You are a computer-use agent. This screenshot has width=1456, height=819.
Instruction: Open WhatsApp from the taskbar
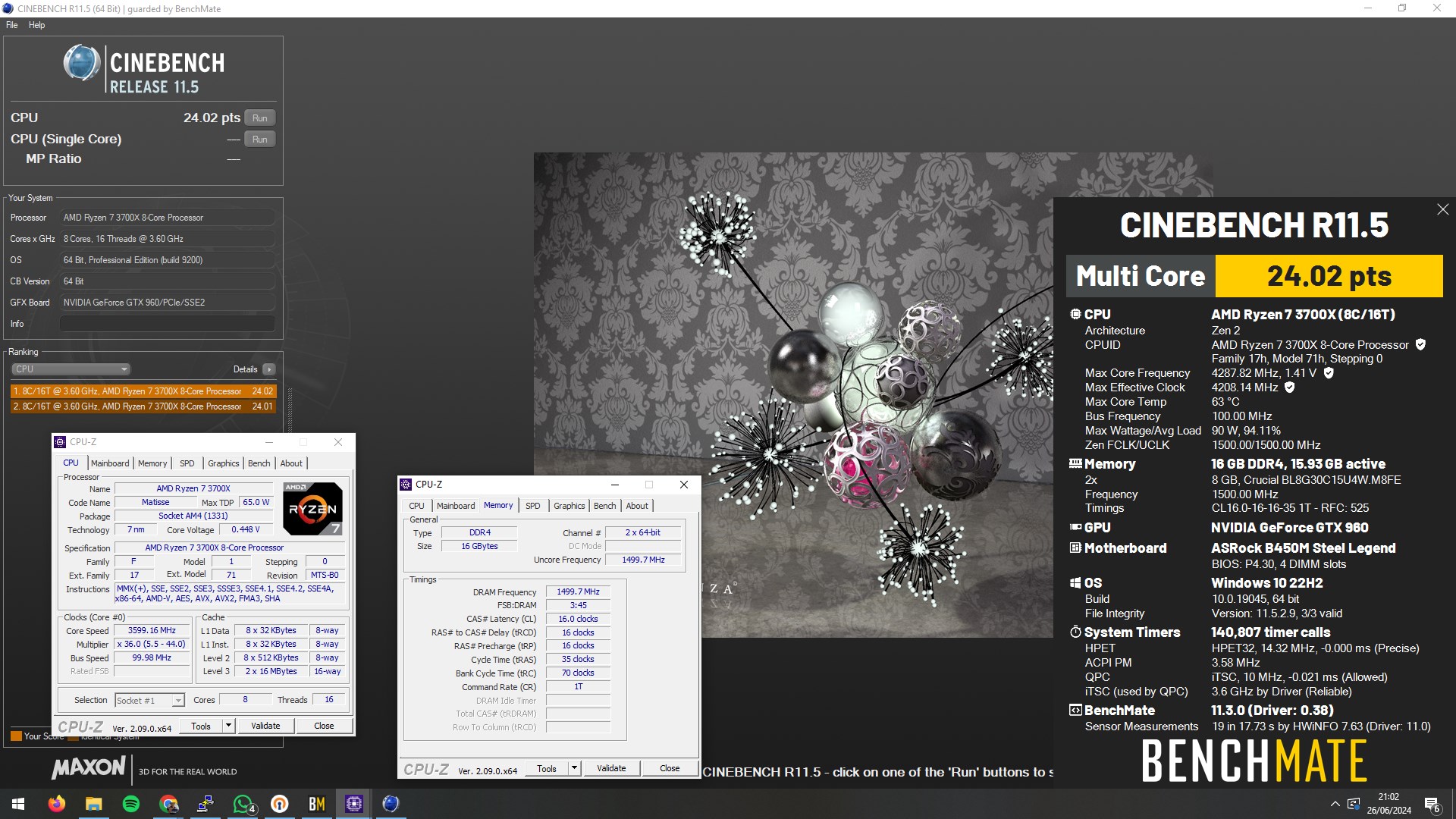(x=243, y=804)
